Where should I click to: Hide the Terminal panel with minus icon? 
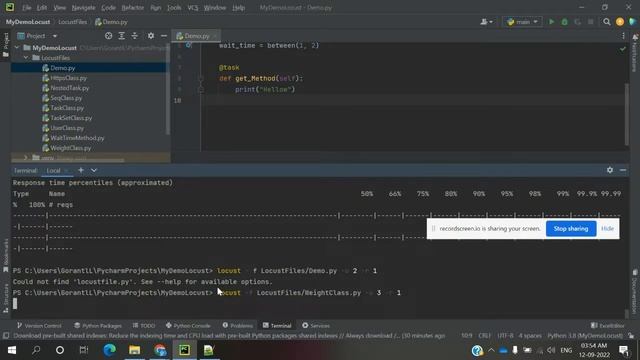[x=623, y=170]
